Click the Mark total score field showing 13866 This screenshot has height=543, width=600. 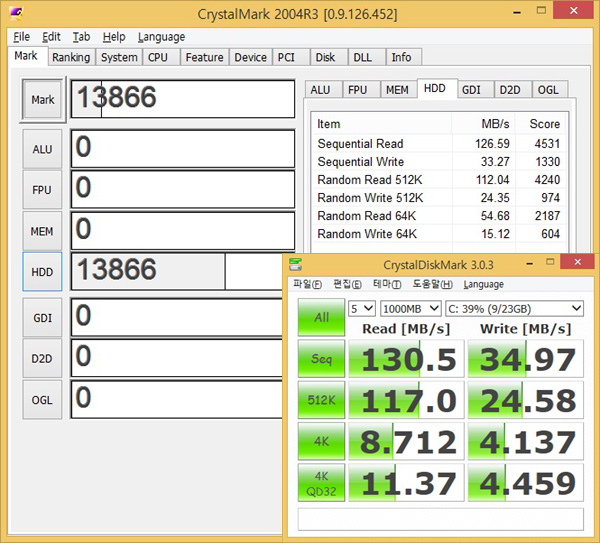(183, 99)
